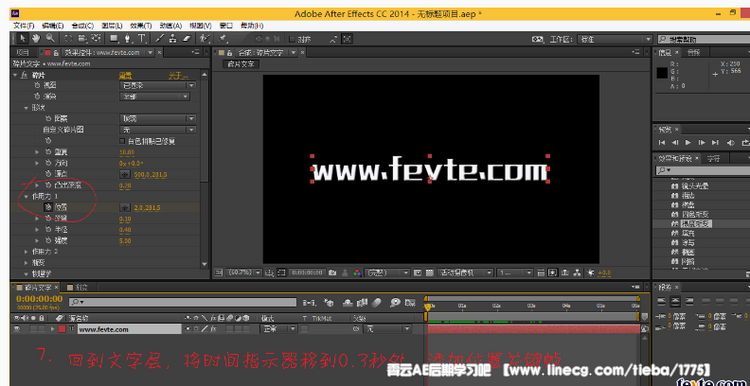Click the current time 0:00:00:00 in timeline
Screen dimensions: 750x386
[39, 299]
